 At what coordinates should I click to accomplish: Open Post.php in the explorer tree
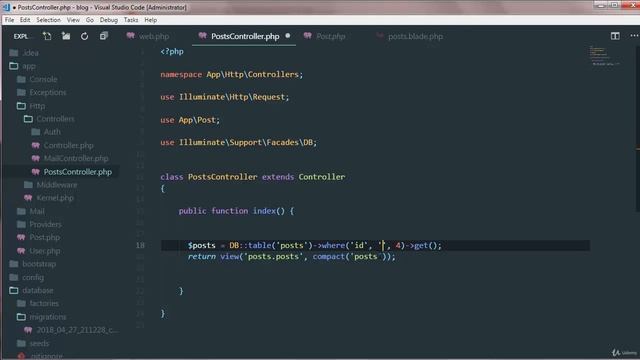tap(44, 237)
